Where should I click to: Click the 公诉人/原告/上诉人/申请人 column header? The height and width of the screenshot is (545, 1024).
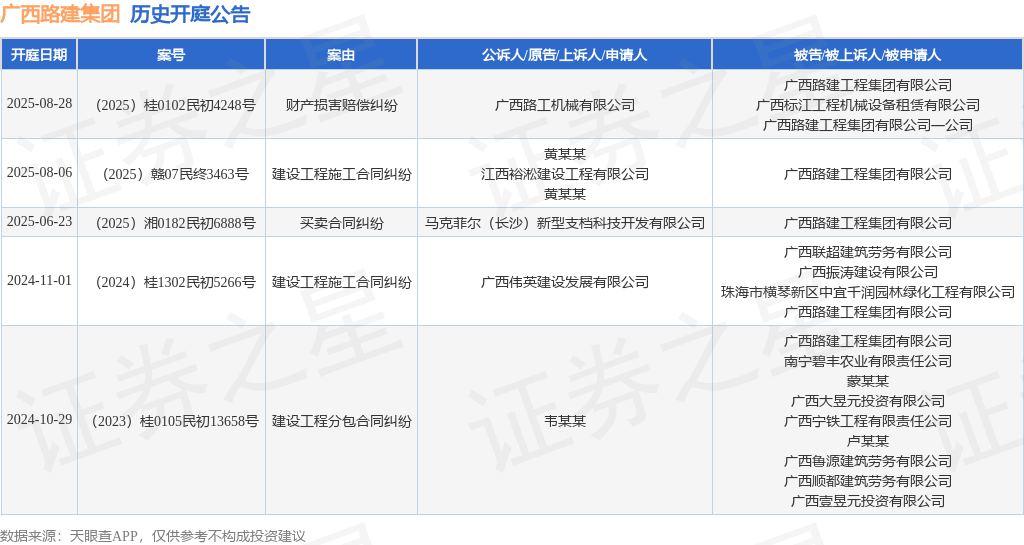564,55
